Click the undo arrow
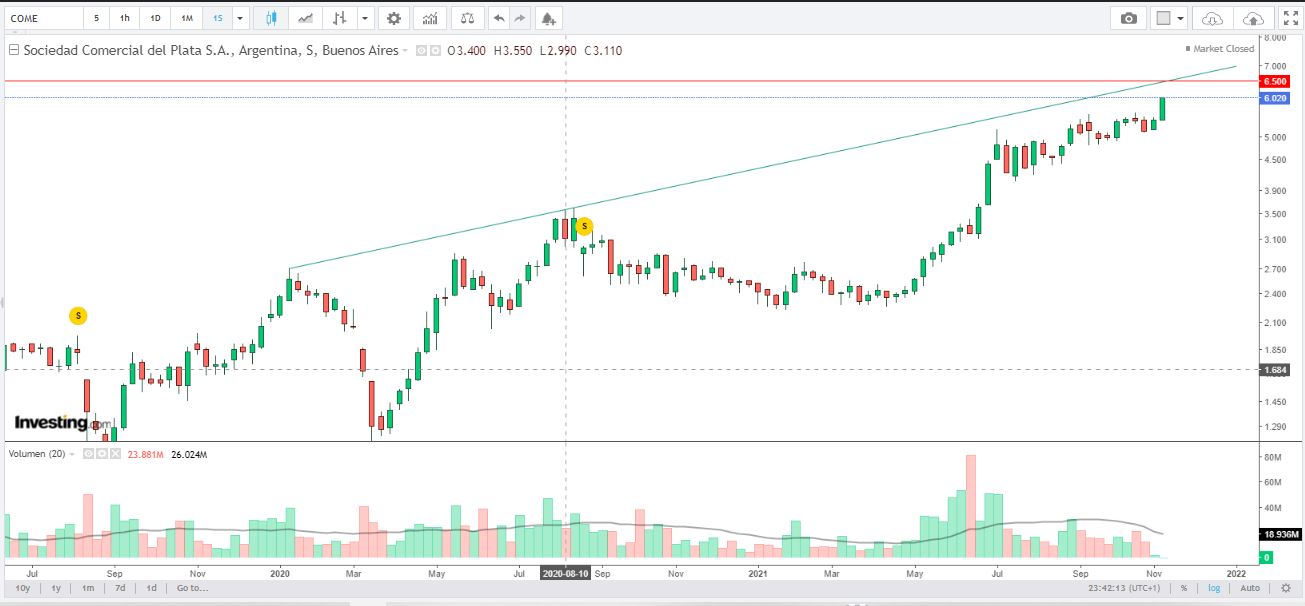The image size is (1305, 606). coord(498,18)
